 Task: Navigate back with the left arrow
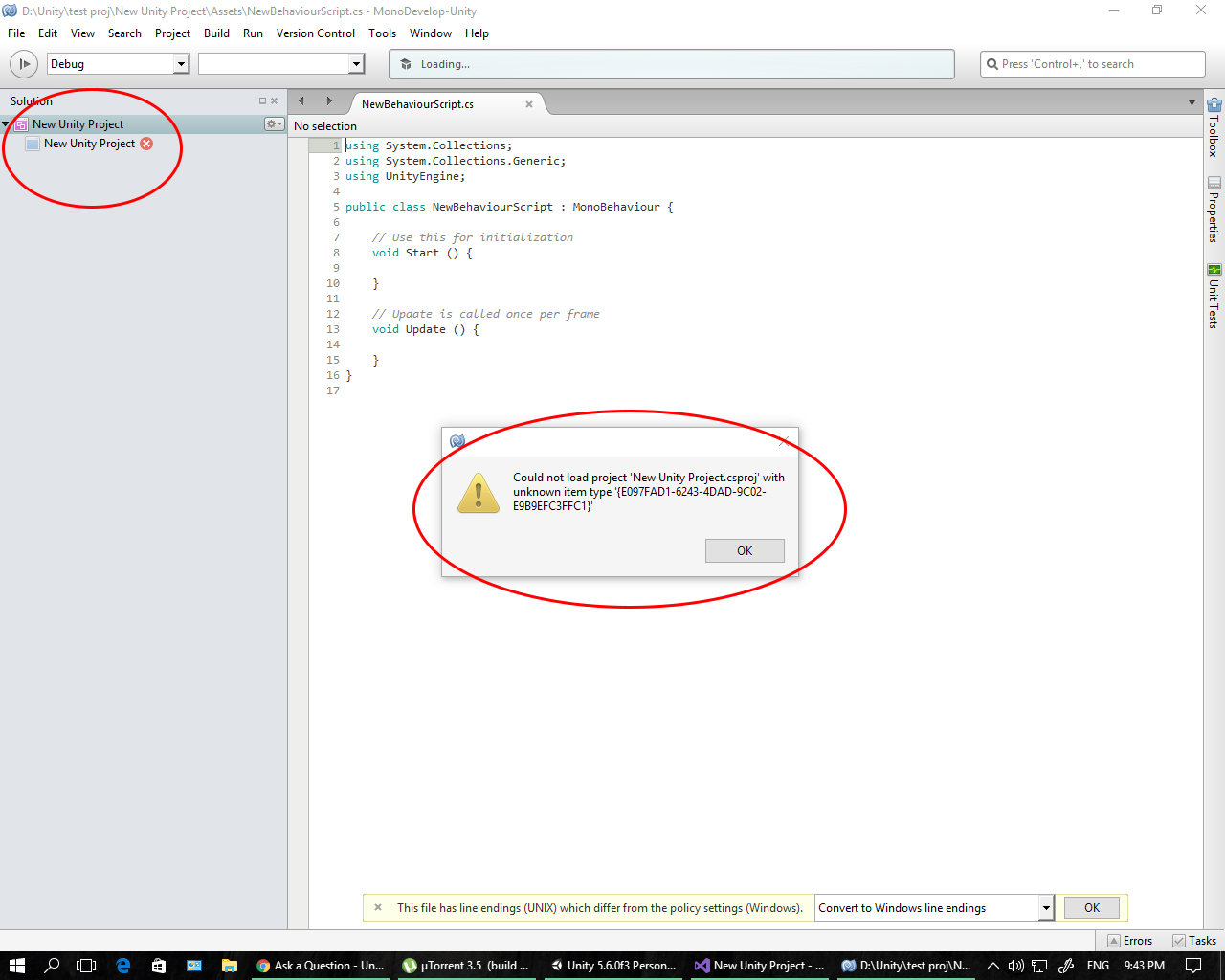tap(301, 100)
